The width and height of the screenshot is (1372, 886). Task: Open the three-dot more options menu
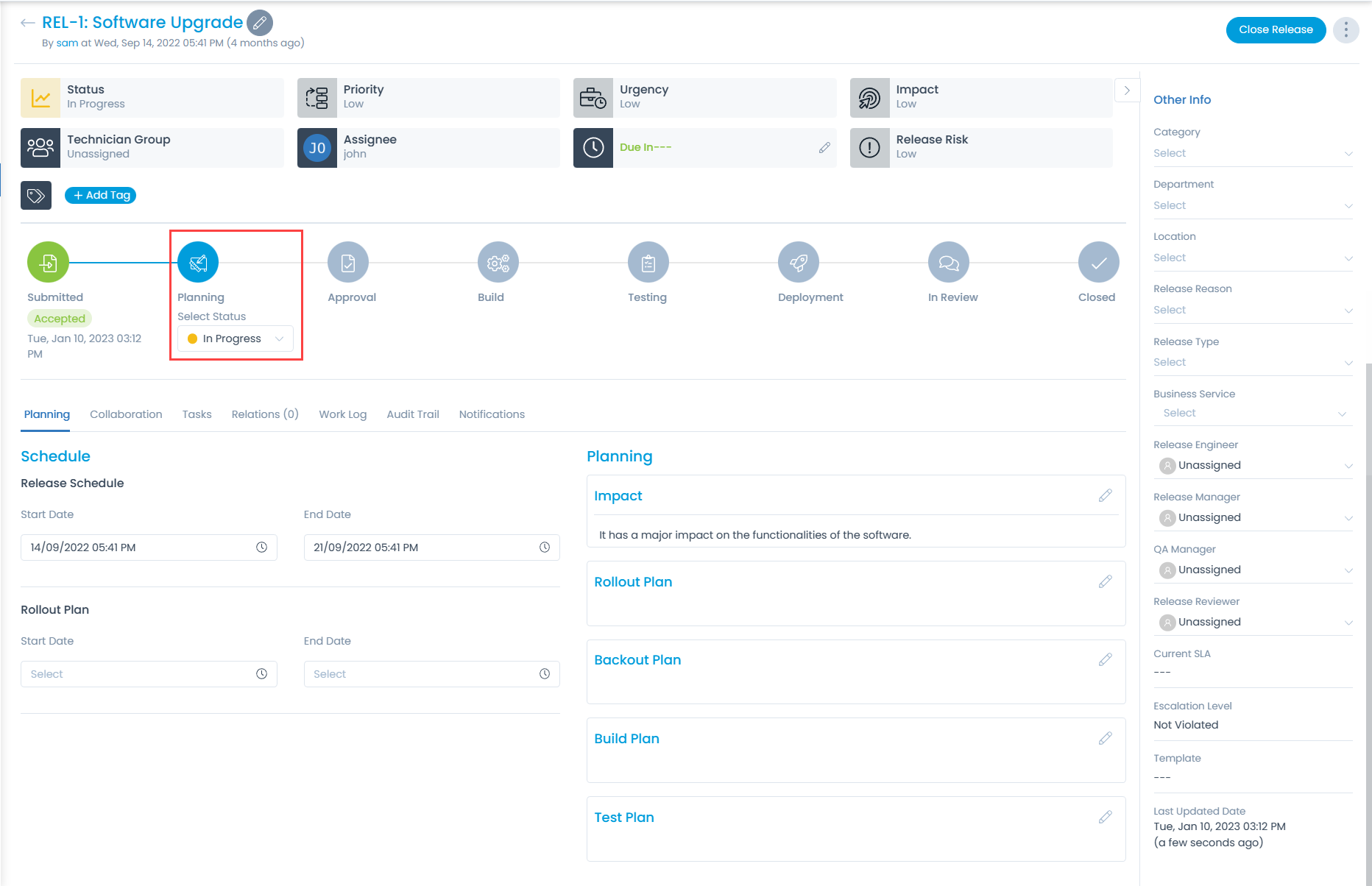pos(1346,29)
